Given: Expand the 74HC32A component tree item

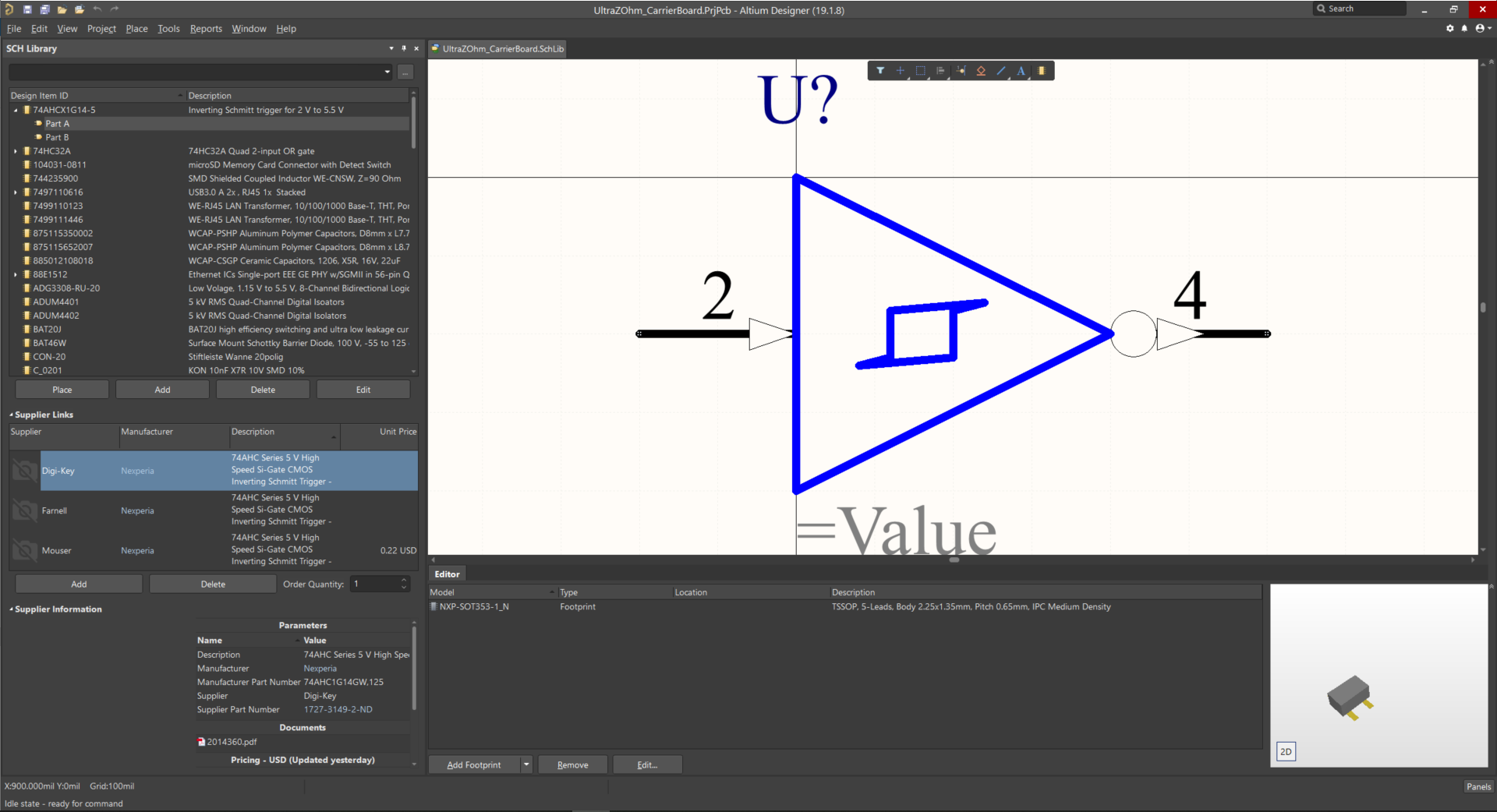Looking at the screenshot, I should tap(16, 151).
